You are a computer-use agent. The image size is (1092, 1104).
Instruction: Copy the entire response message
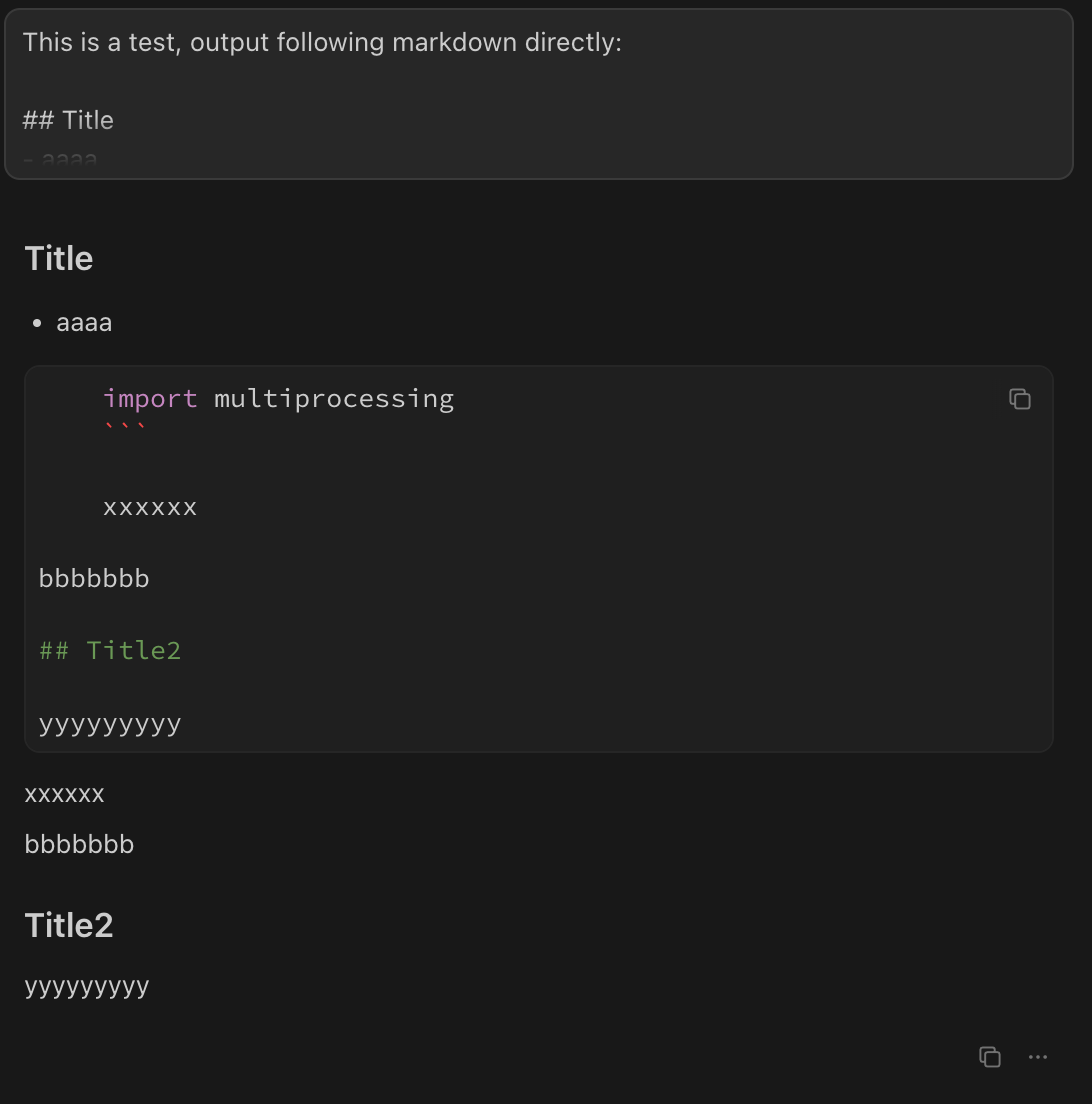click(x=989, y=1057)
